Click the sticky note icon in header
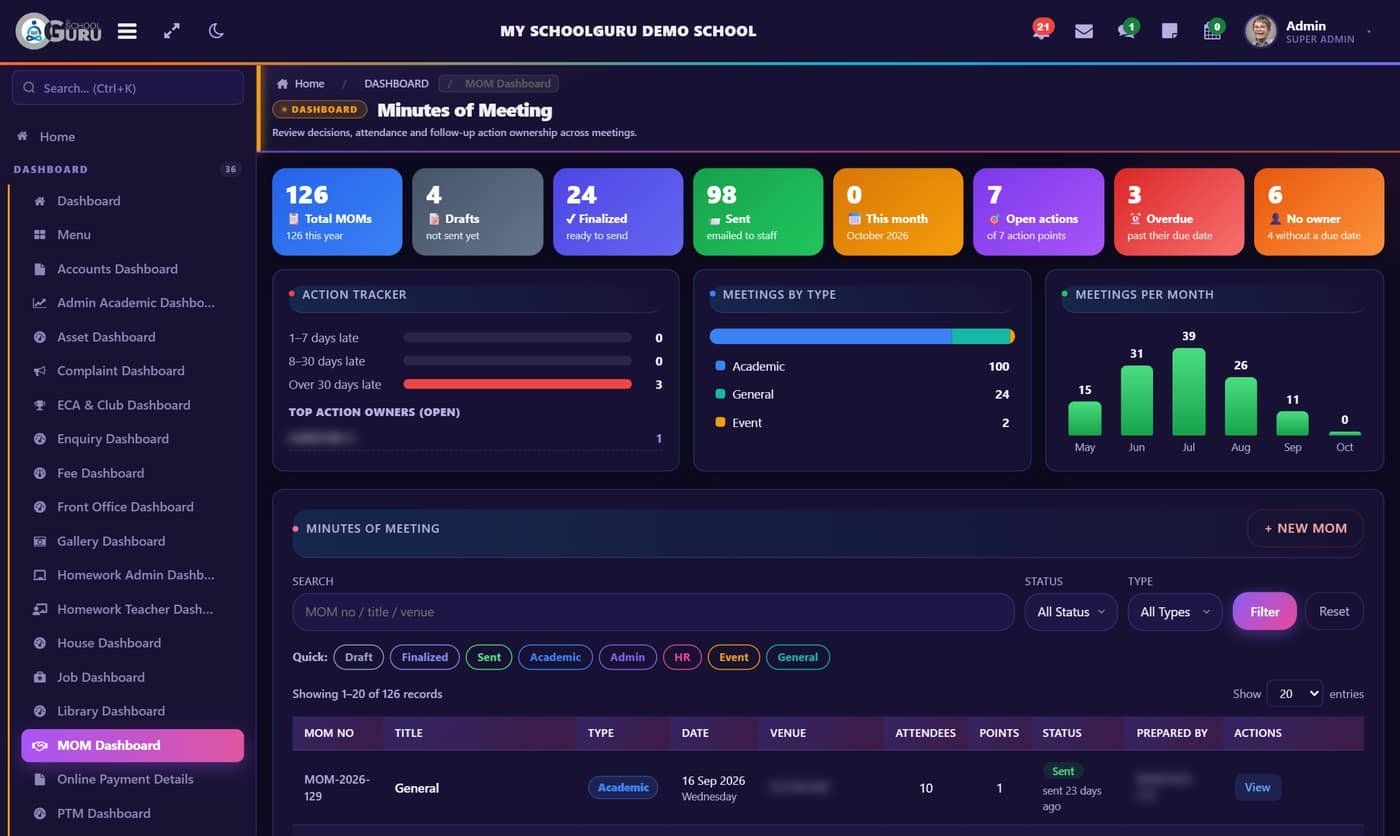This screenshot has height=836, width=1400. [1169, 31]
